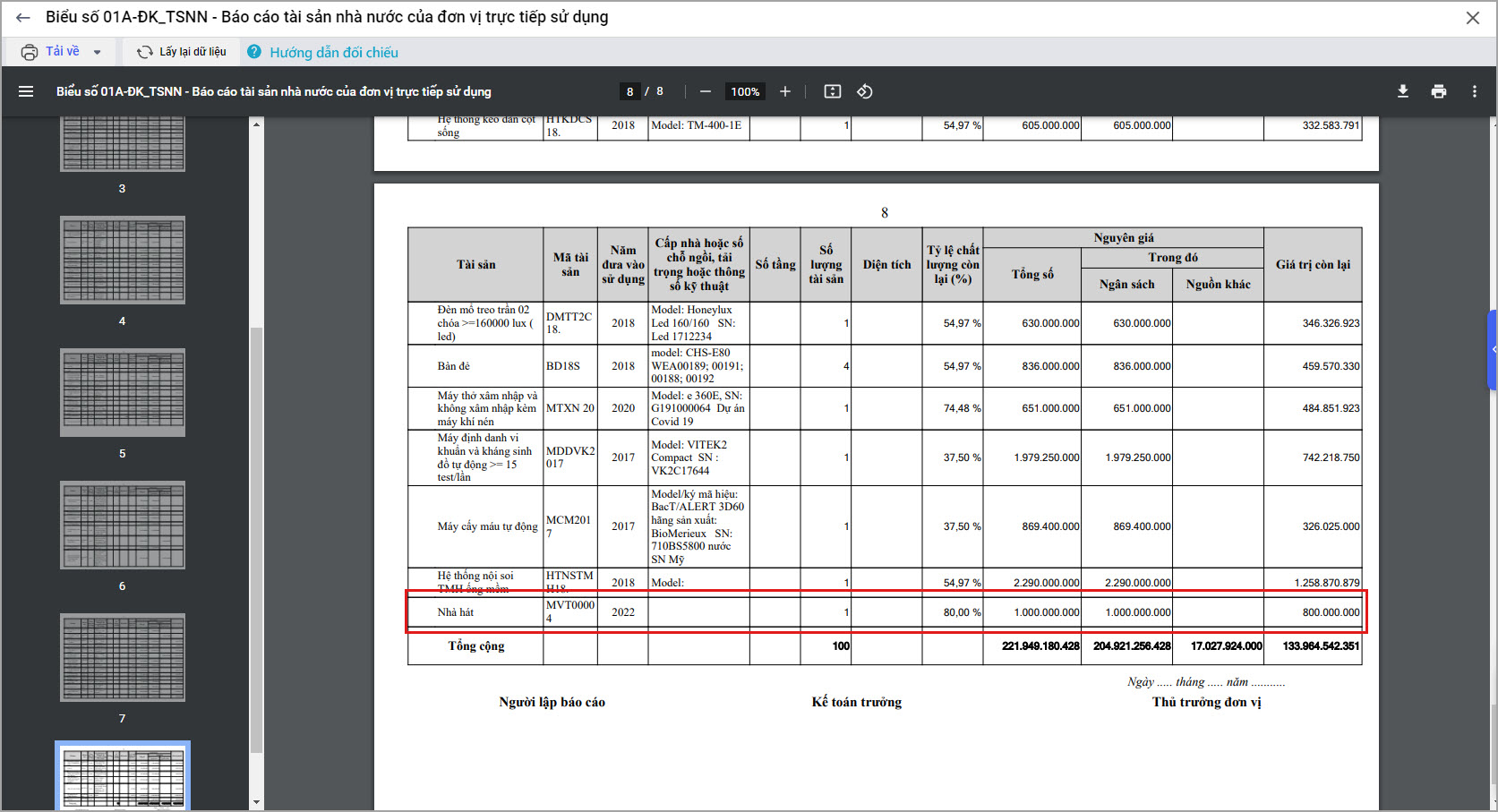Select page 6 thumbnail
The height and width of the screenshot is (812, 1498).
[123, 526]
